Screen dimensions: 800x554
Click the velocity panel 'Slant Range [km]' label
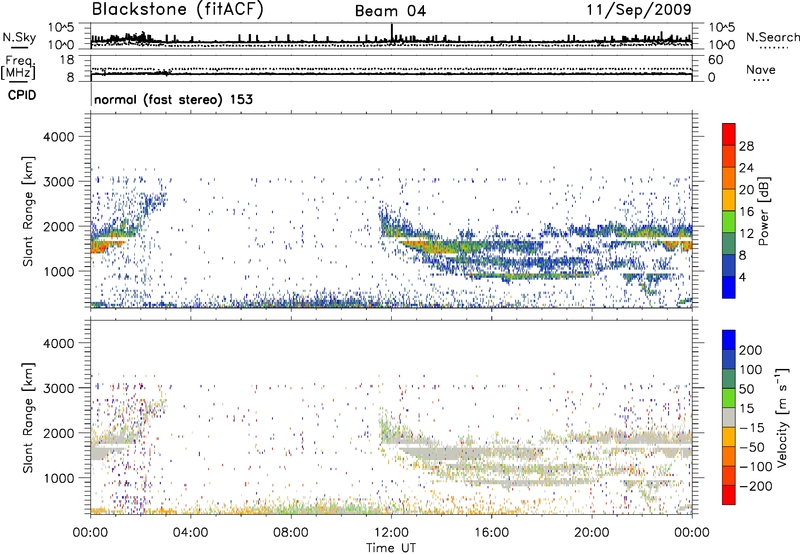(x=28, y=417)
